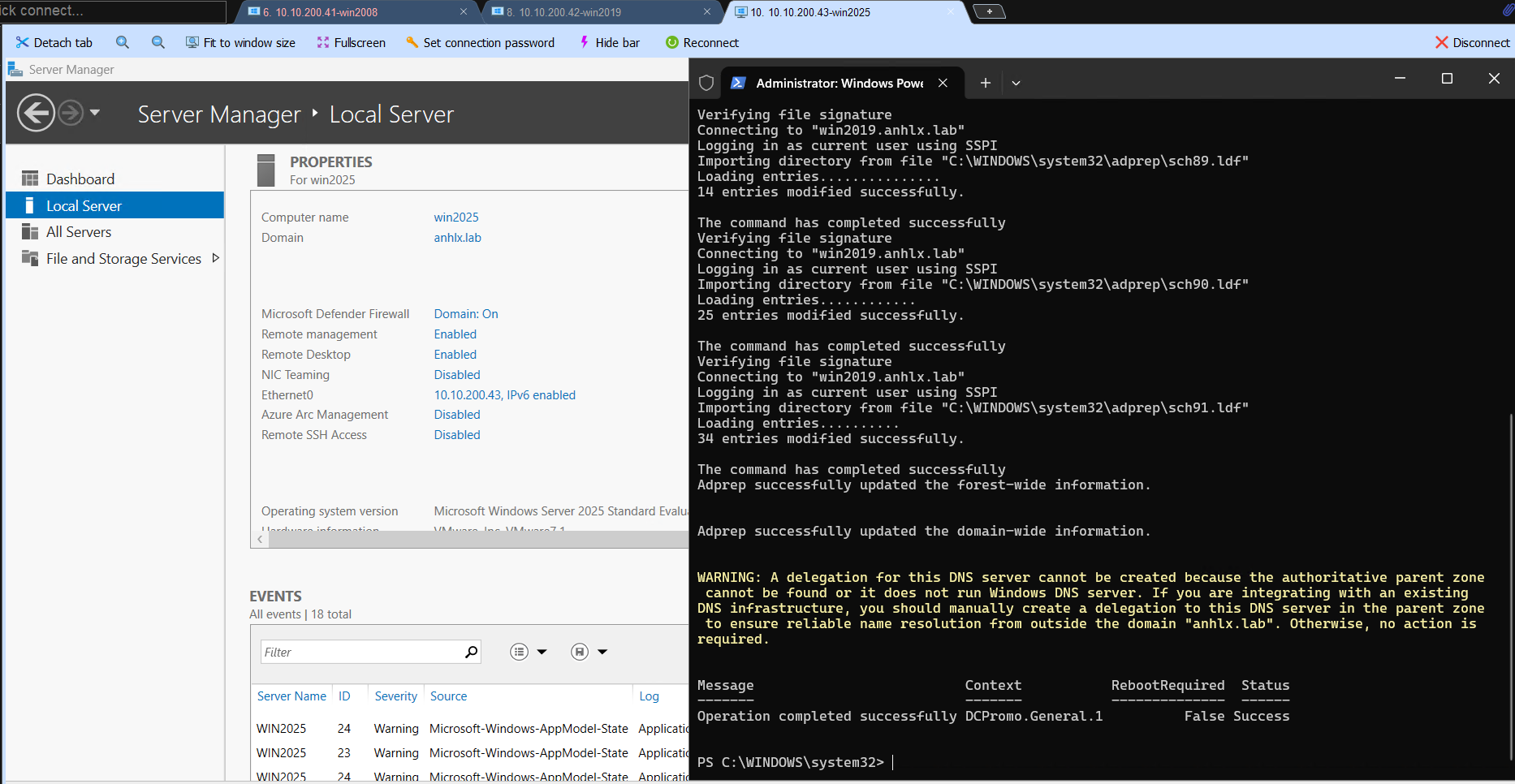Sort events by Server Name column
This screenshot has height=784, width=1515.
[x=291, y=696]
